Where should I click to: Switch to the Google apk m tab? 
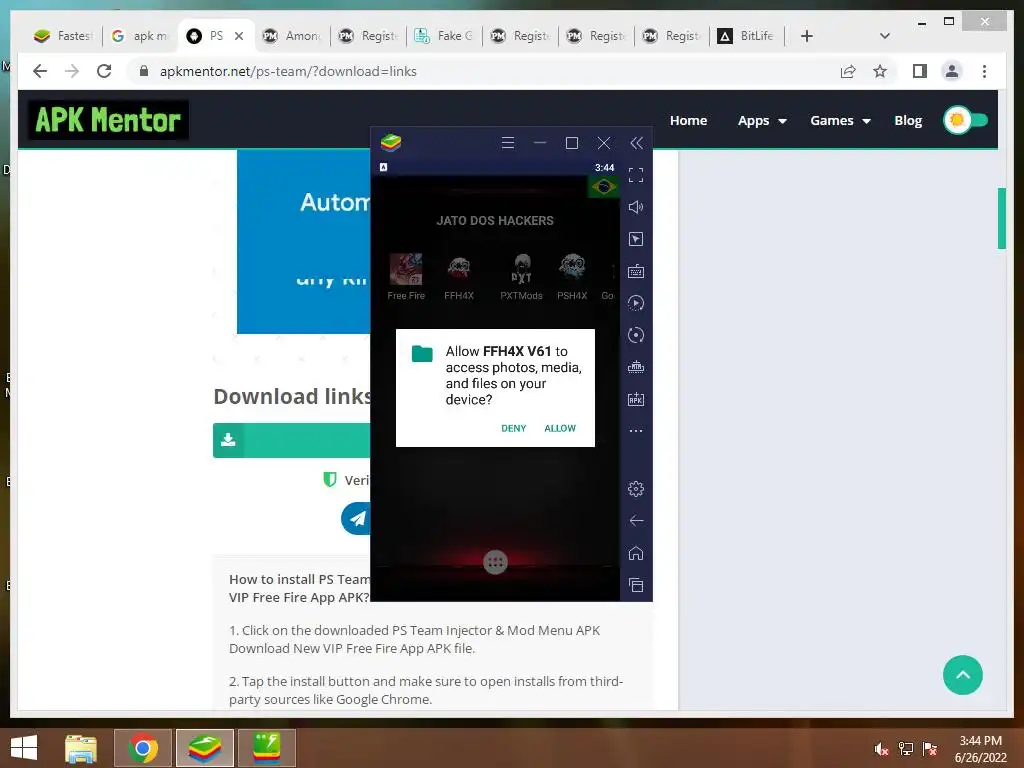click(140, 36)
